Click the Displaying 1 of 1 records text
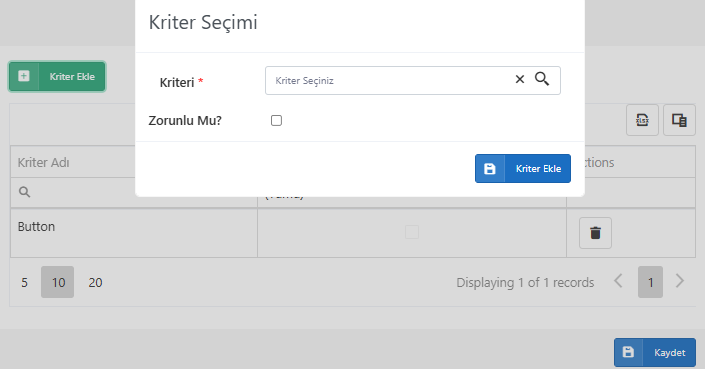Viewport: 705px width, 369px height. (525, 282)
